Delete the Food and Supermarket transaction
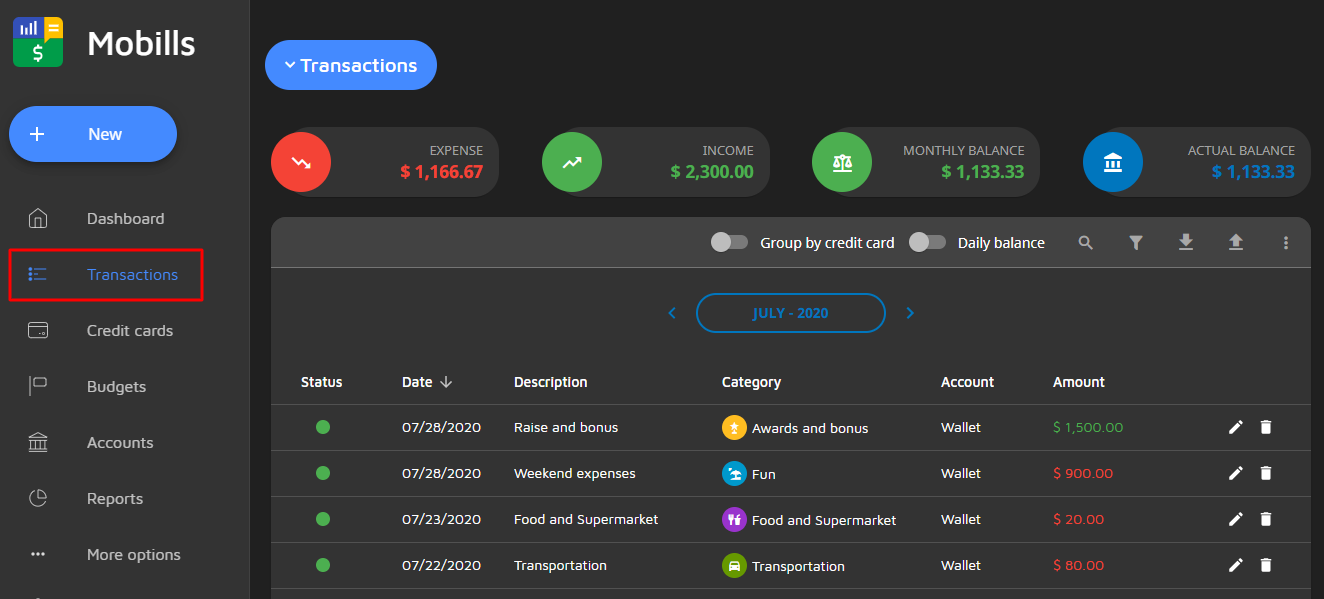The image size is (1324, 599). [1266, 520]
